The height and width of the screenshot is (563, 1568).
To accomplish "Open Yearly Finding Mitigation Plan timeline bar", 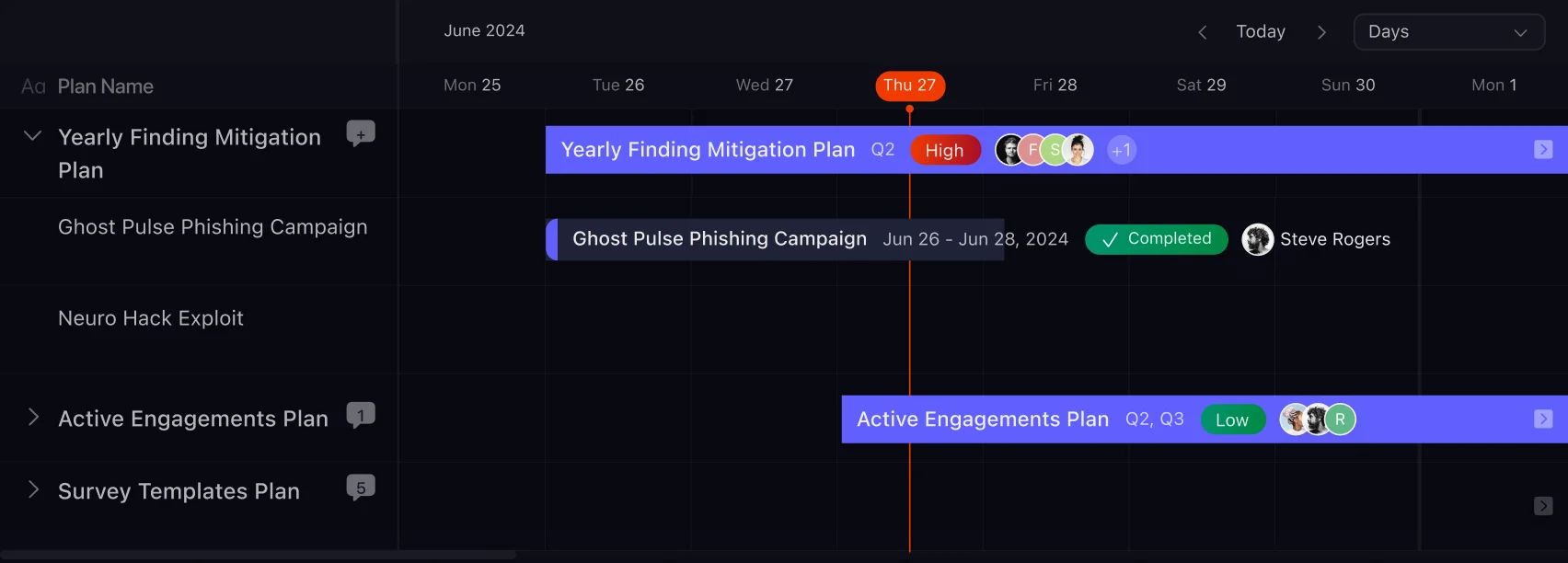I will (1056, 150).
